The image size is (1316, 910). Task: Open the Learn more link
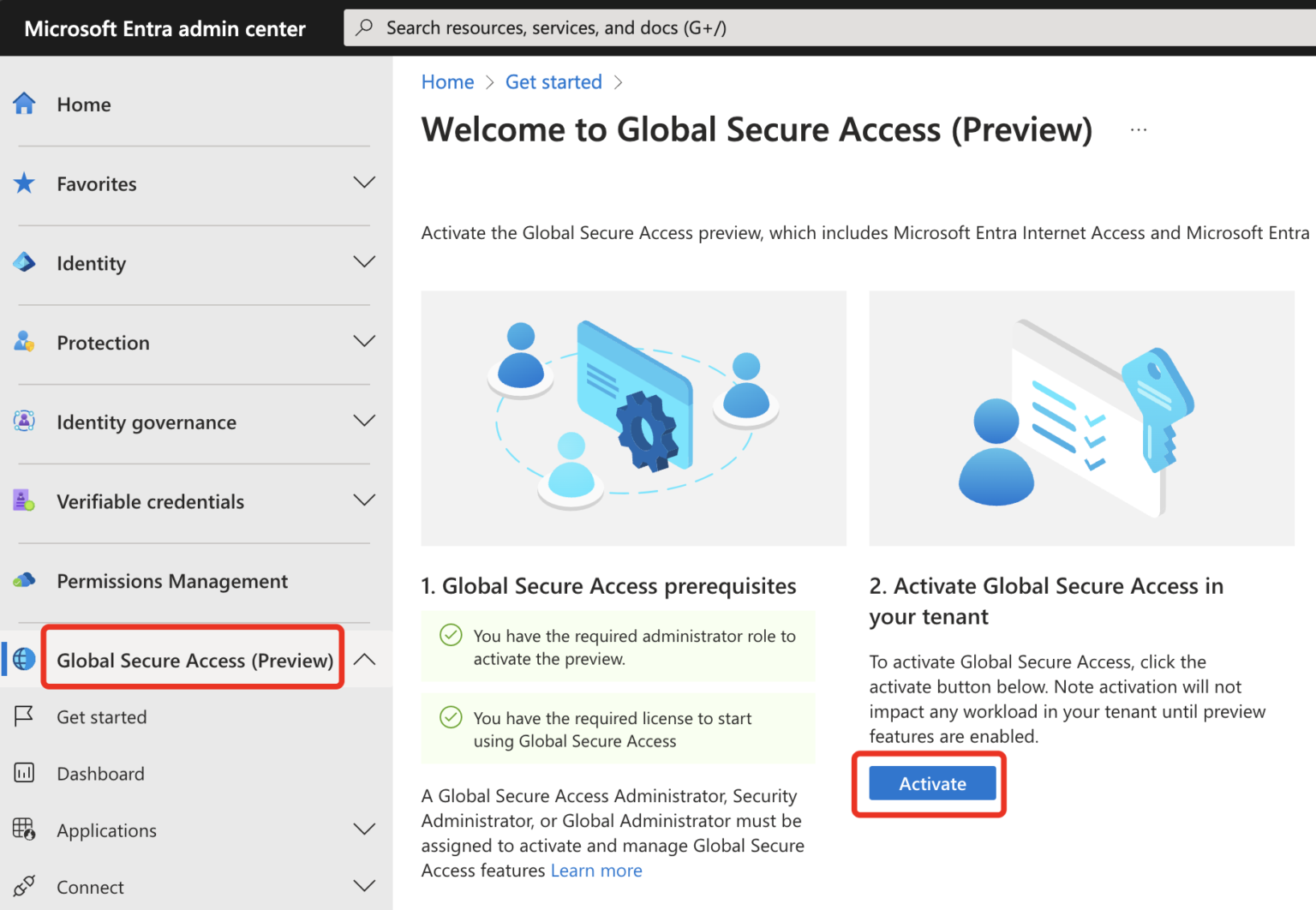(595, 870)
